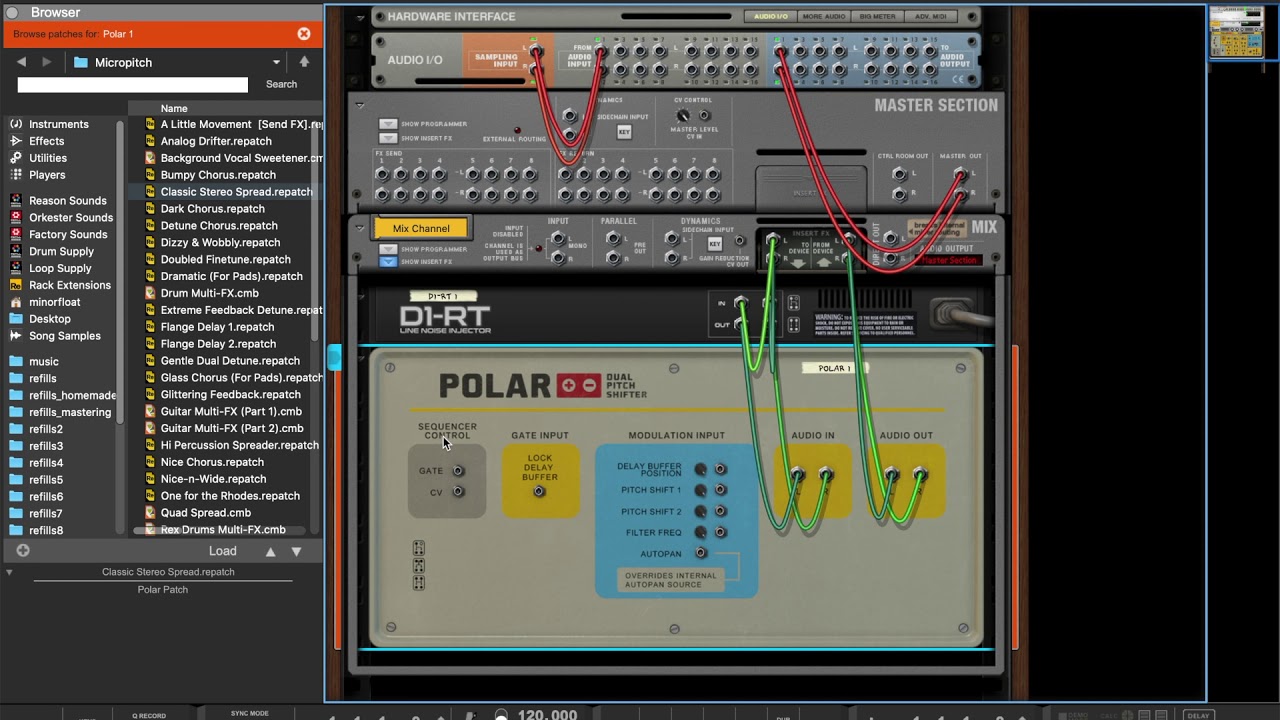Click the Analog Drifter.repatch file icon
The image size is (1280, 720).
tap(150, 141)
